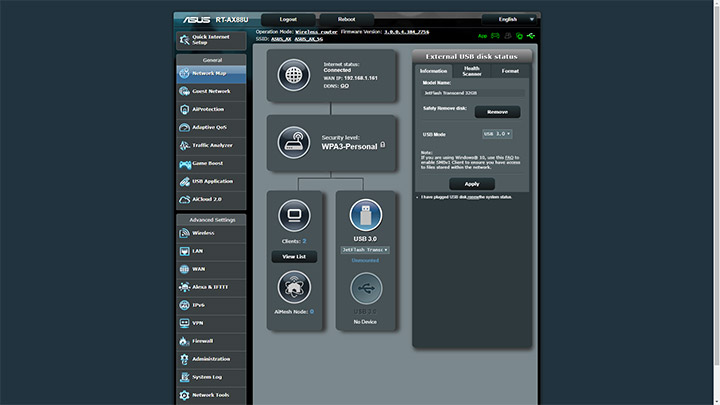The width and height of the screenshot is (720, 405).
Task: Click the USB status icon in header
Action: point(532,36)
